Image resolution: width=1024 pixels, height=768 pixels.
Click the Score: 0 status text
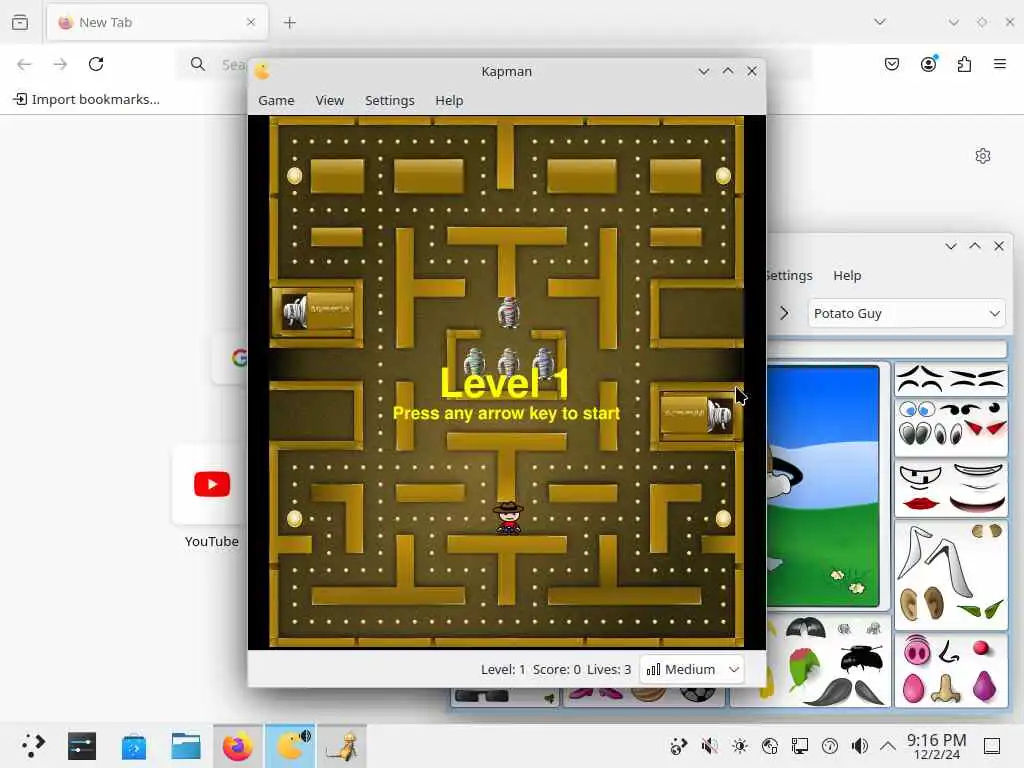(556, 669)
